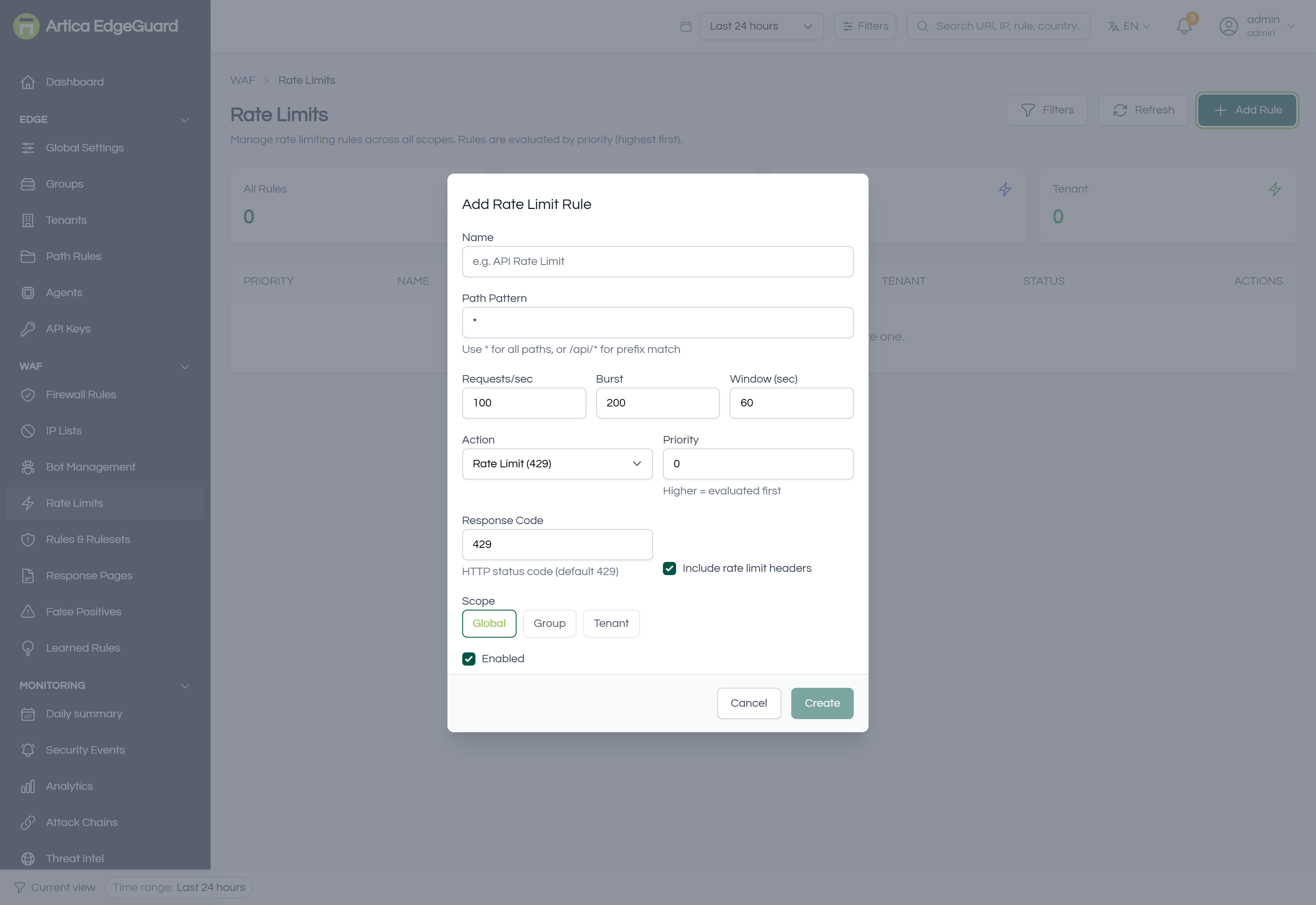Select Global scope option
Image resolution: width=1316 pixels, height=905 pixels.
coord(489,624)
